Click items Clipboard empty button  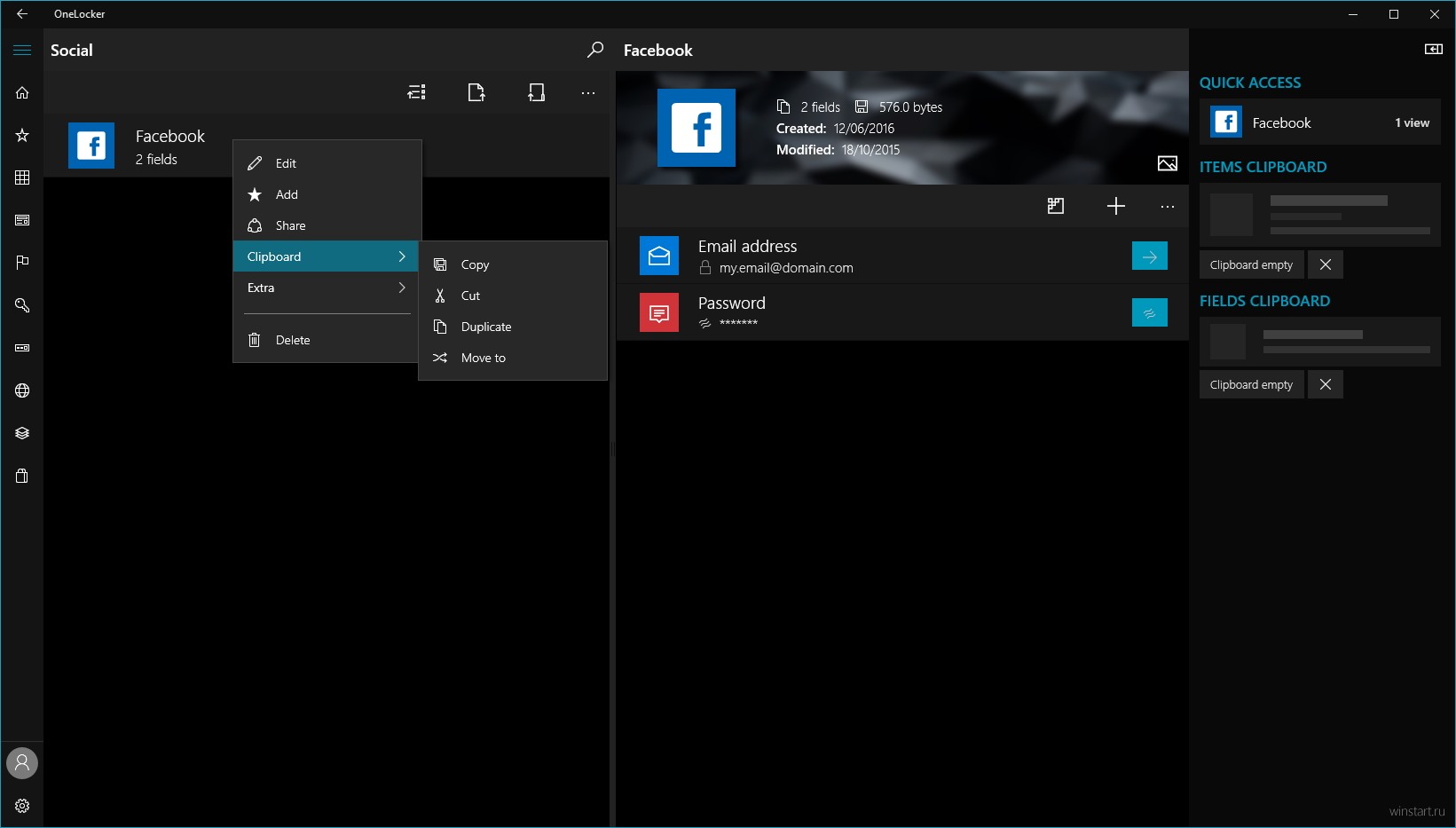click(x=1251, y=264)
